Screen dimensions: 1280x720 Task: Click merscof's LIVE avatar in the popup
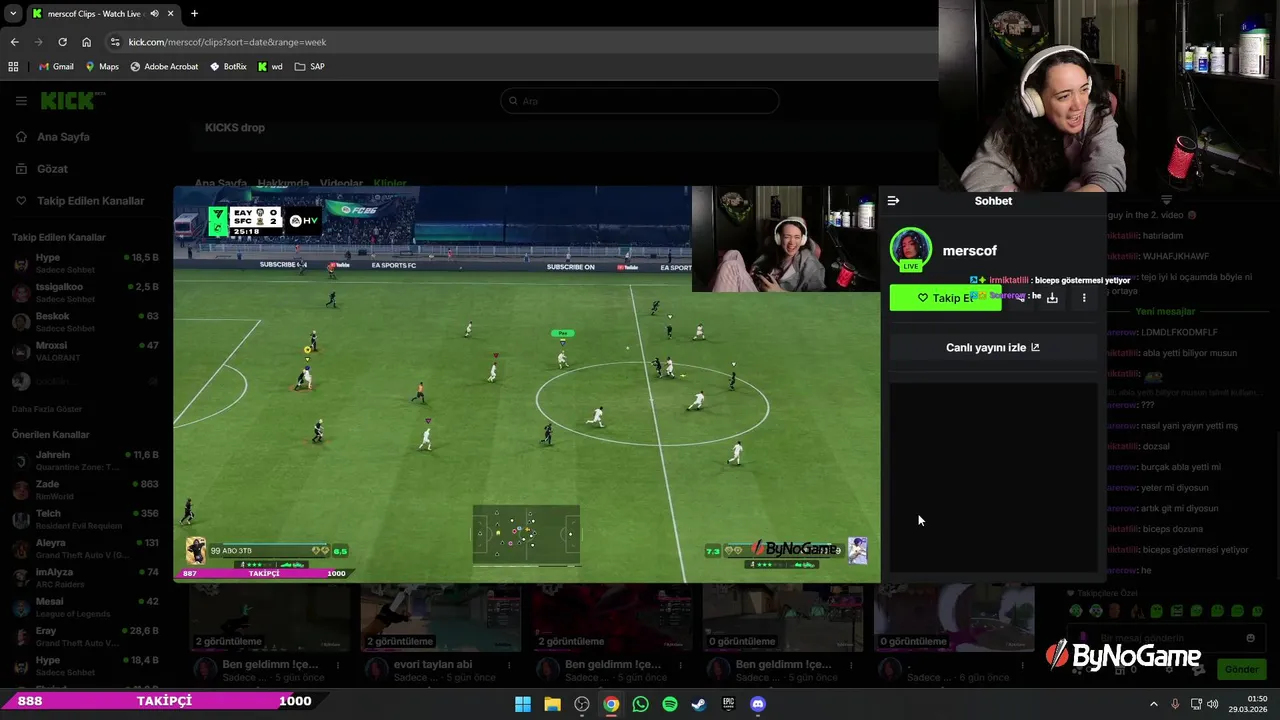pos(910,250)
